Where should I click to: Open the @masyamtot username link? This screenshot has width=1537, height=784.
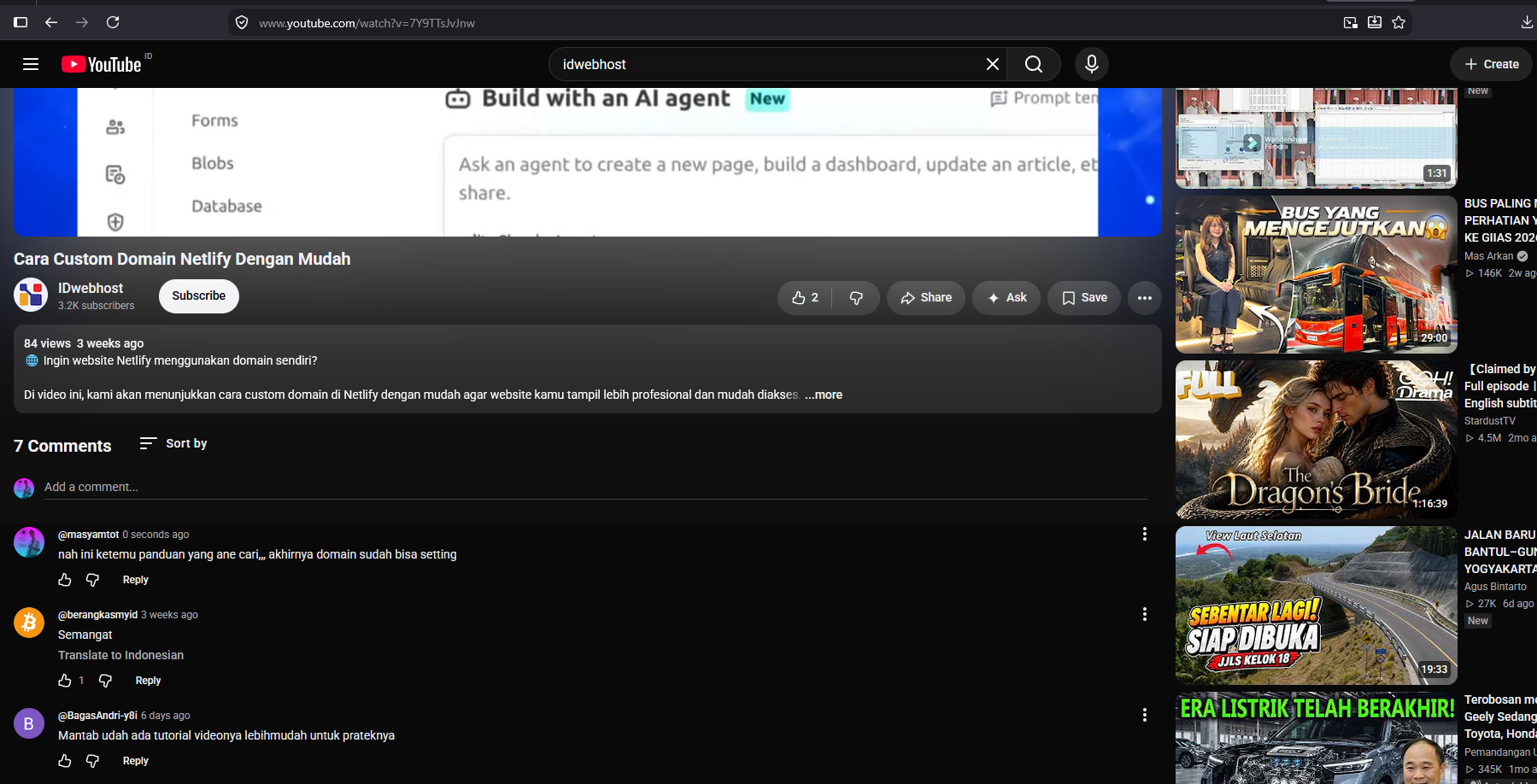tap(89, 535)
